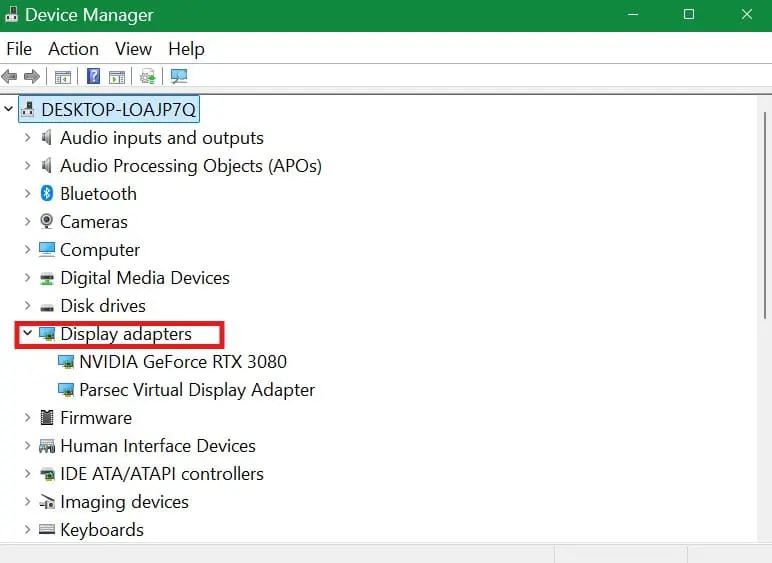Collapse the Display adapters chevron
The width and height of the screenshot is (772, 563).
(28, 334)
